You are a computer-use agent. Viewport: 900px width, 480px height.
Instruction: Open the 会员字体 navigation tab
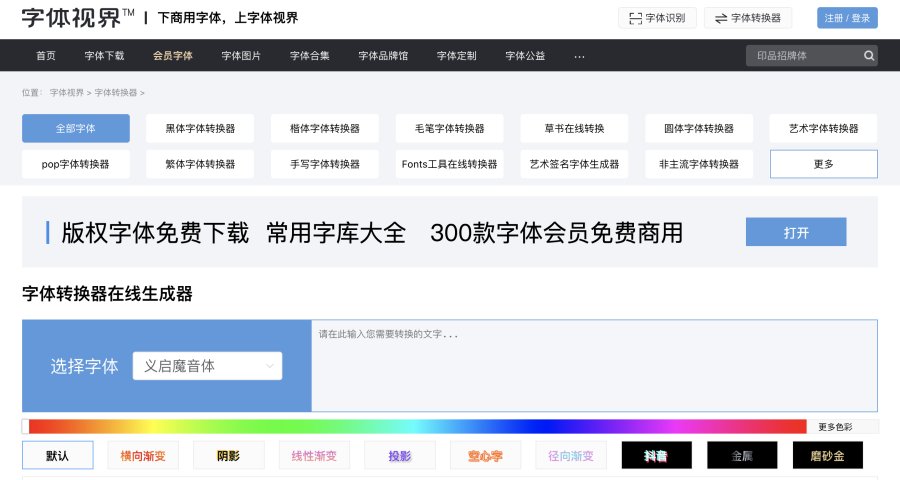pos(173,56)
